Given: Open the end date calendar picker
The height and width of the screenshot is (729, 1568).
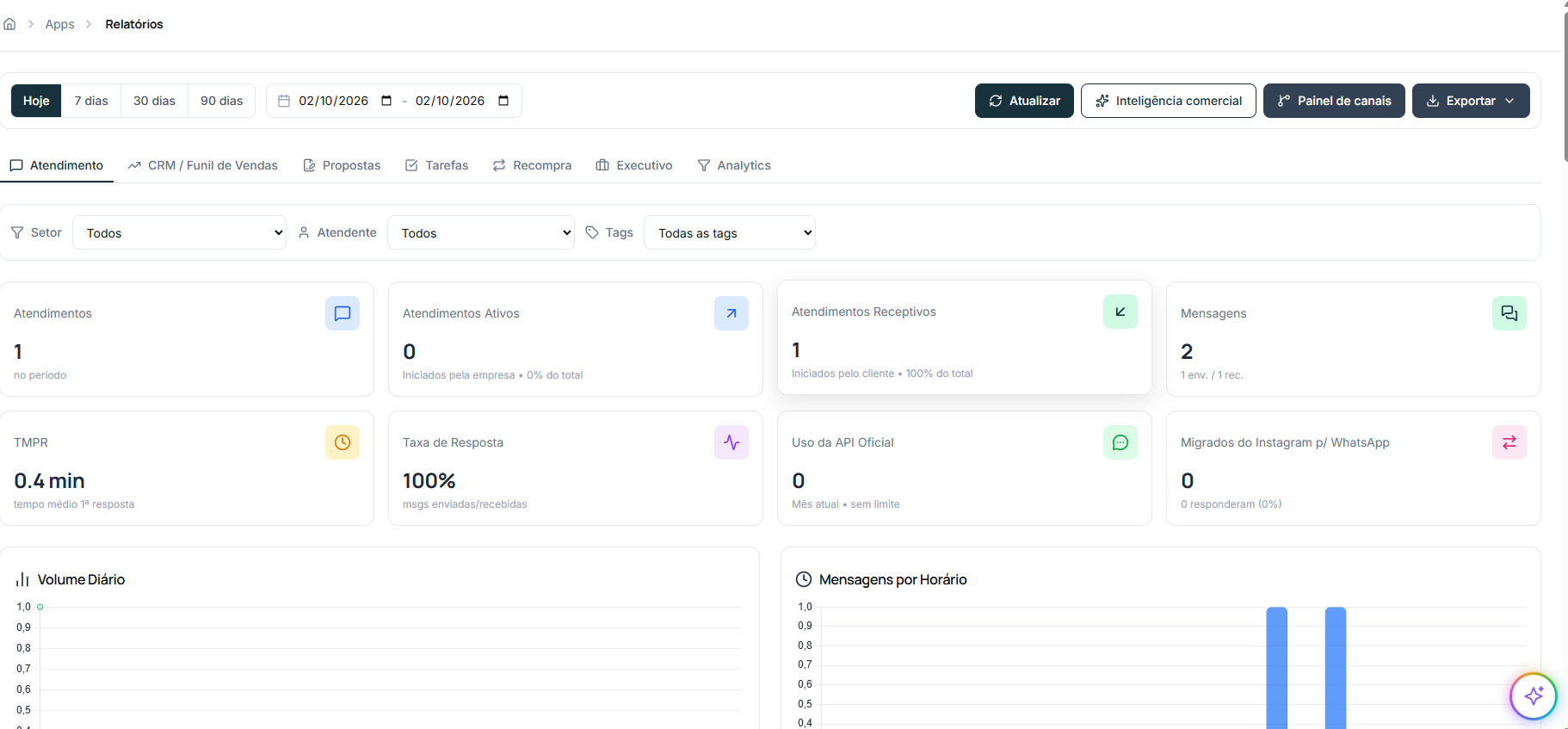Looking at the screenshot, I should tap(503, 101).
